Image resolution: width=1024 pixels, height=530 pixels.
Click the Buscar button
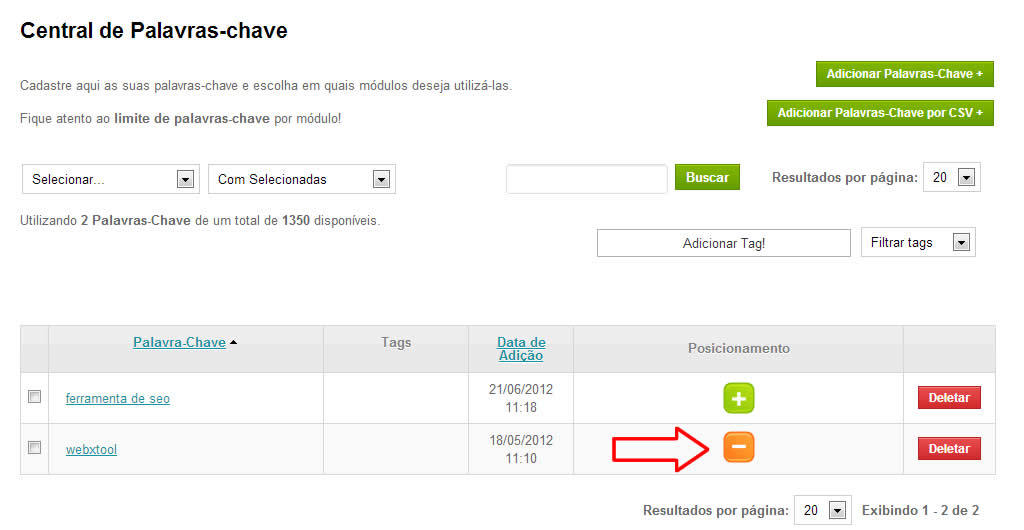coord(707,177)
